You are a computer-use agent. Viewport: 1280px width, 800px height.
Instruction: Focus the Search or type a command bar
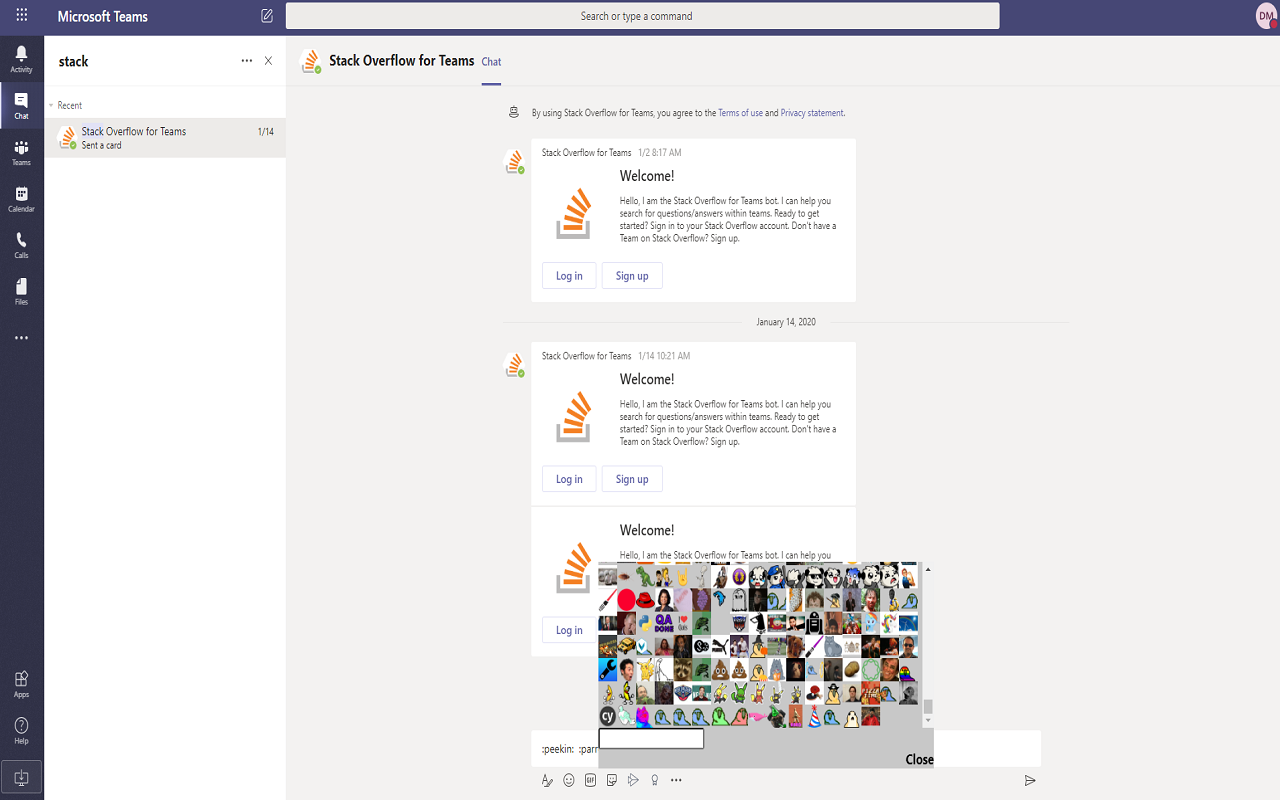(x=642, y=16)
